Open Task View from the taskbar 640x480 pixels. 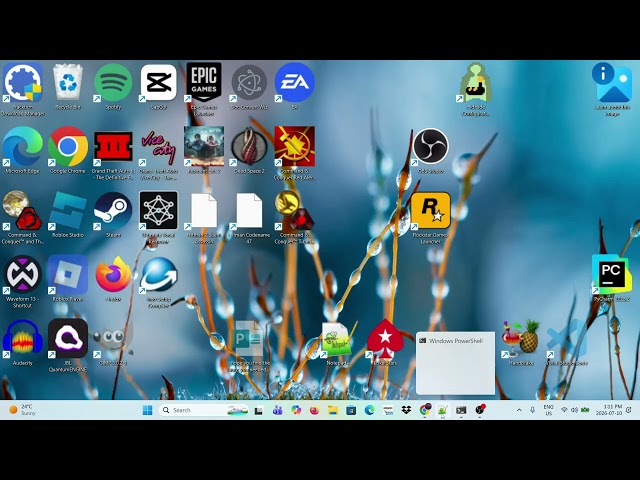click(258, 411)
